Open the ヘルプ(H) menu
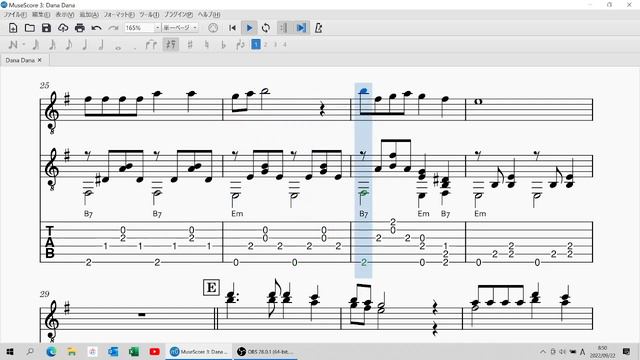 tap(209, 15)
